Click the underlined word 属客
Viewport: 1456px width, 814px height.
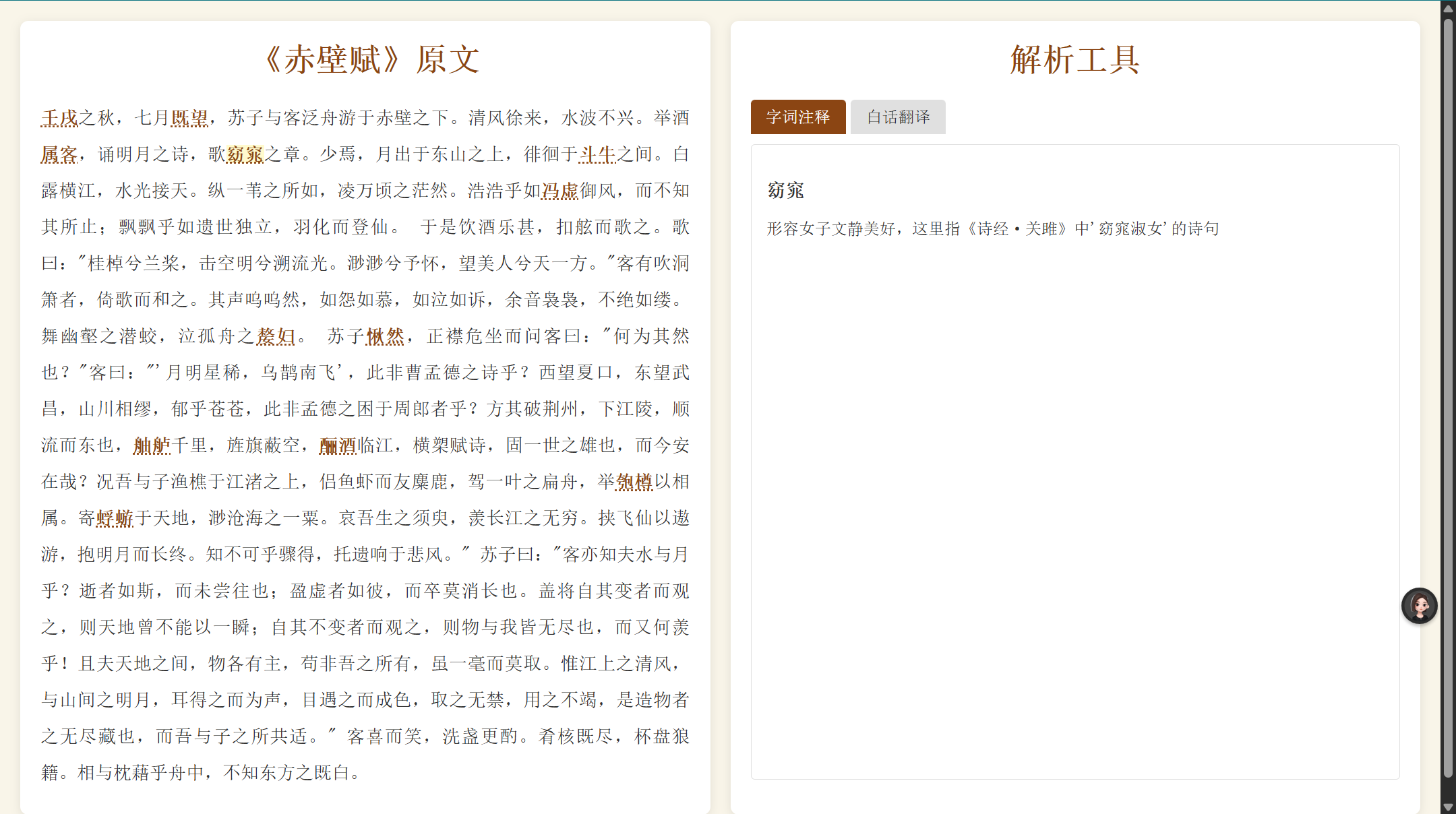59,154
